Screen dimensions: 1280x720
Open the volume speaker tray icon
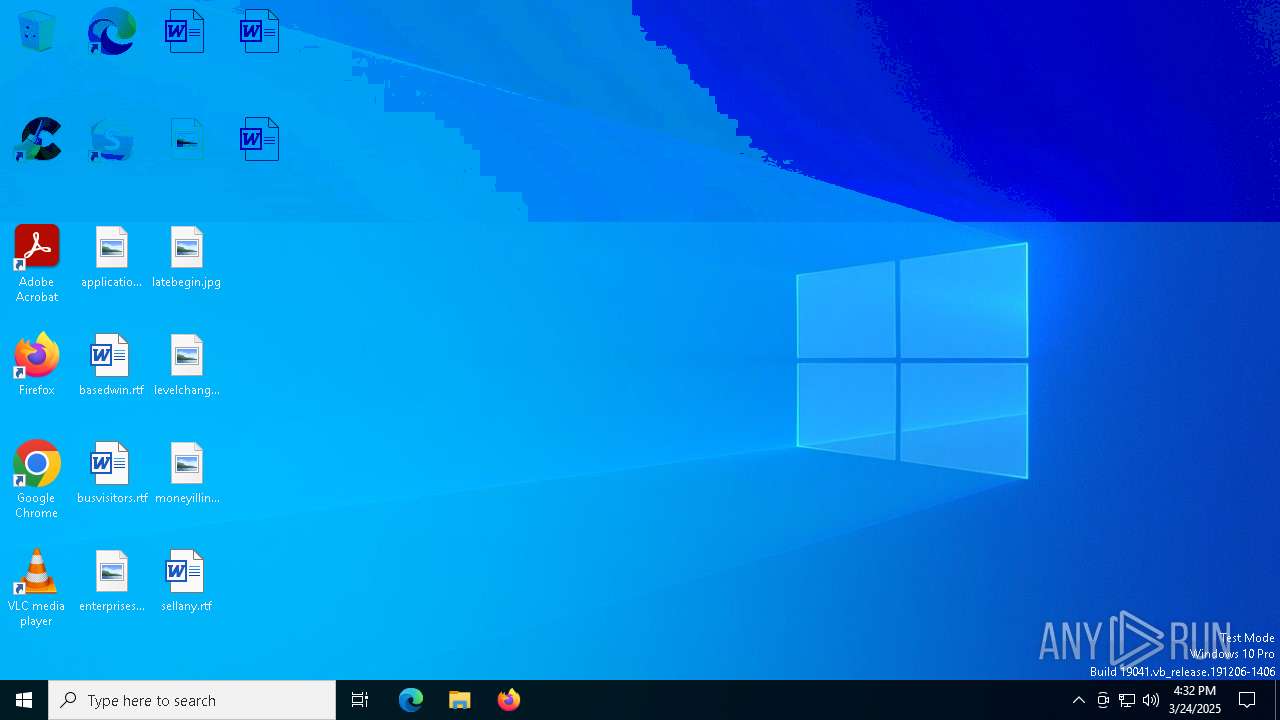[1151, 700]
